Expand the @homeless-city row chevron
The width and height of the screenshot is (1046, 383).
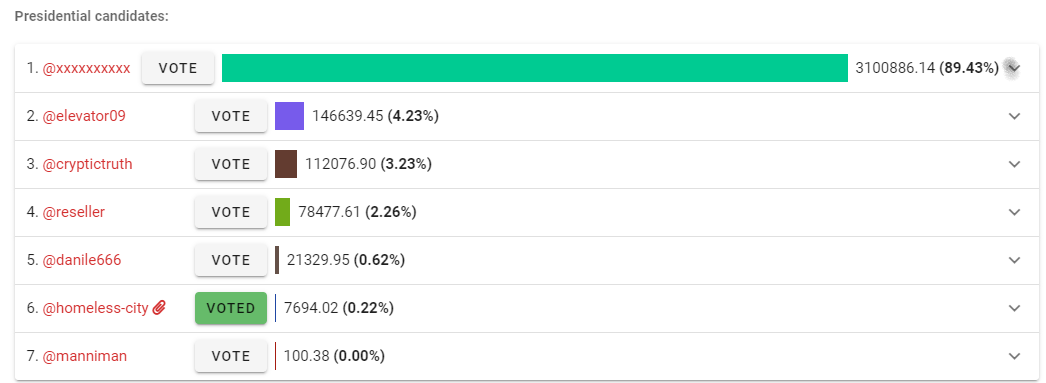pos(1014,308)
